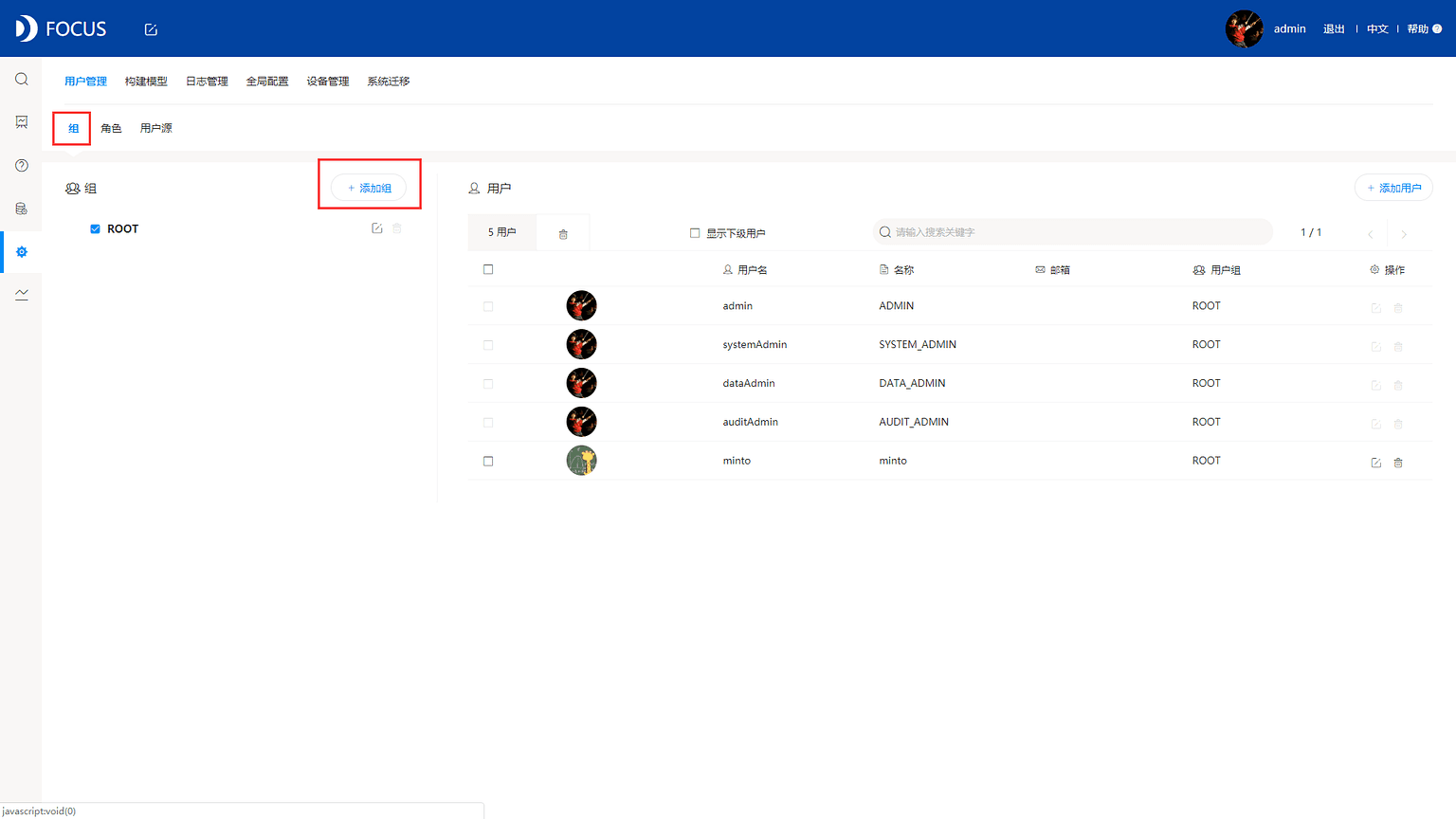Check the admin row checkbox
This screenshot has width=1456, height=819.
tap(488, 306)
